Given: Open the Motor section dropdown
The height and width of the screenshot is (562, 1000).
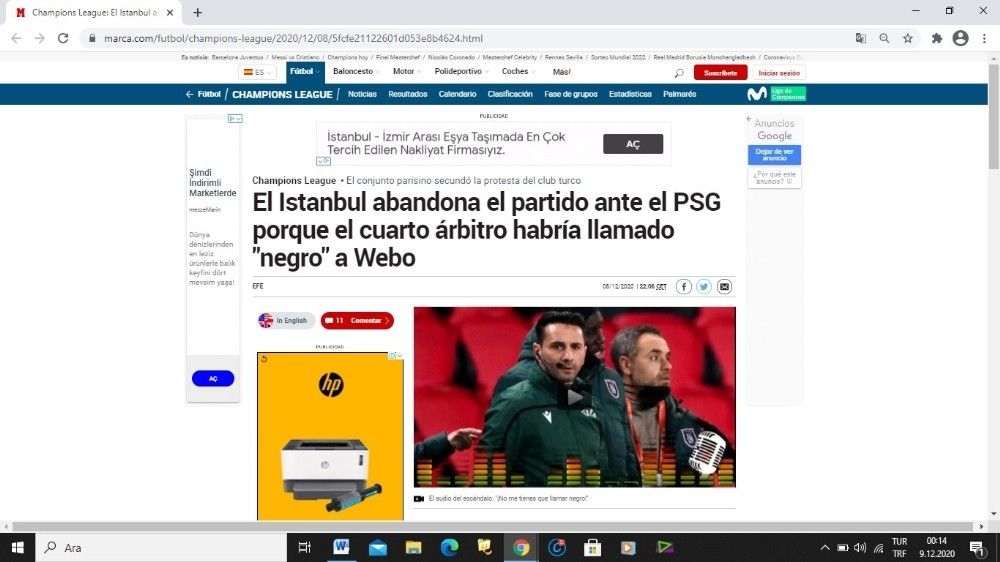Looking at the screenshot, I should coord(406,72).
